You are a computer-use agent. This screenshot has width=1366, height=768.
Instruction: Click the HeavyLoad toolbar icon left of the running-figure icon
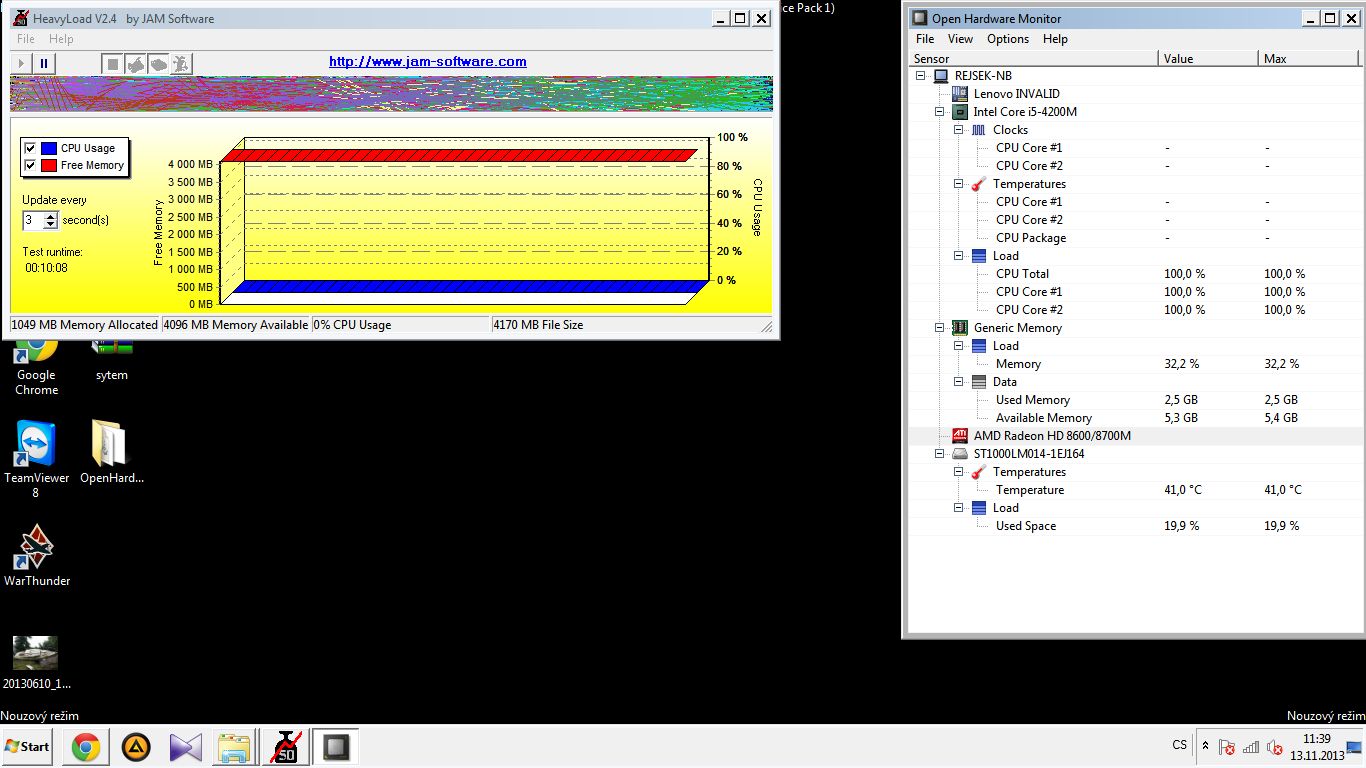[x=159, y=64]
